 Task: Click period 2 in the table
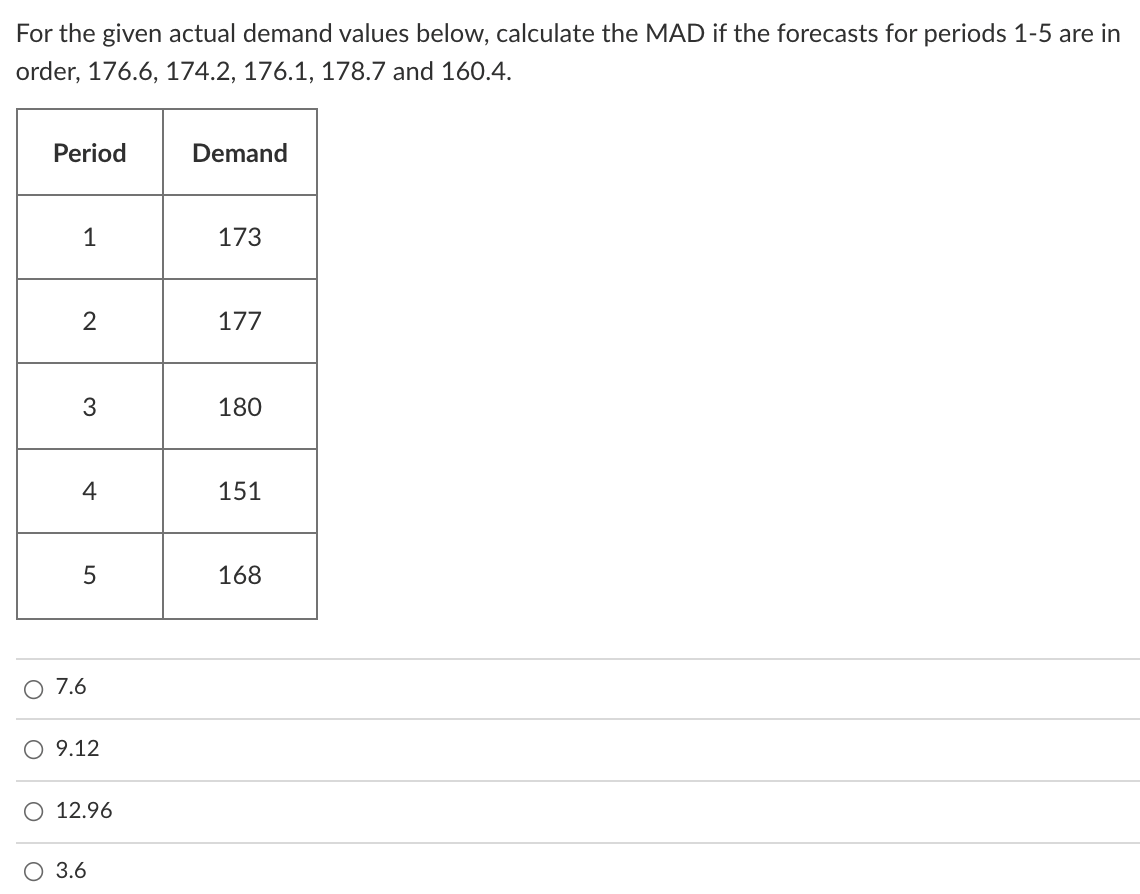89,321
